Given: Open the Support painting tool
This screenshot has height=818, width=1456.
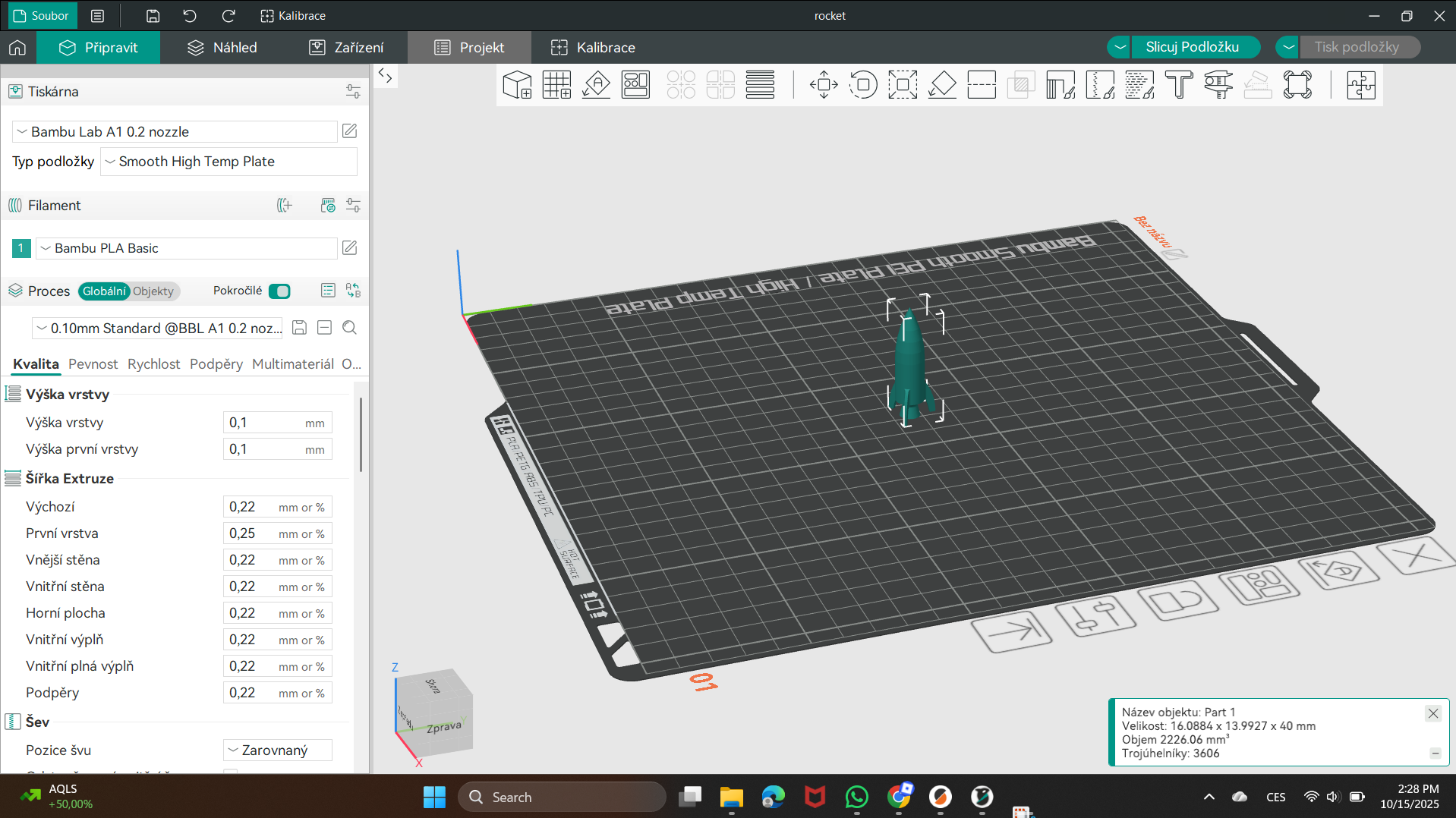Looking at the screenshot, I should (1060, 84).
